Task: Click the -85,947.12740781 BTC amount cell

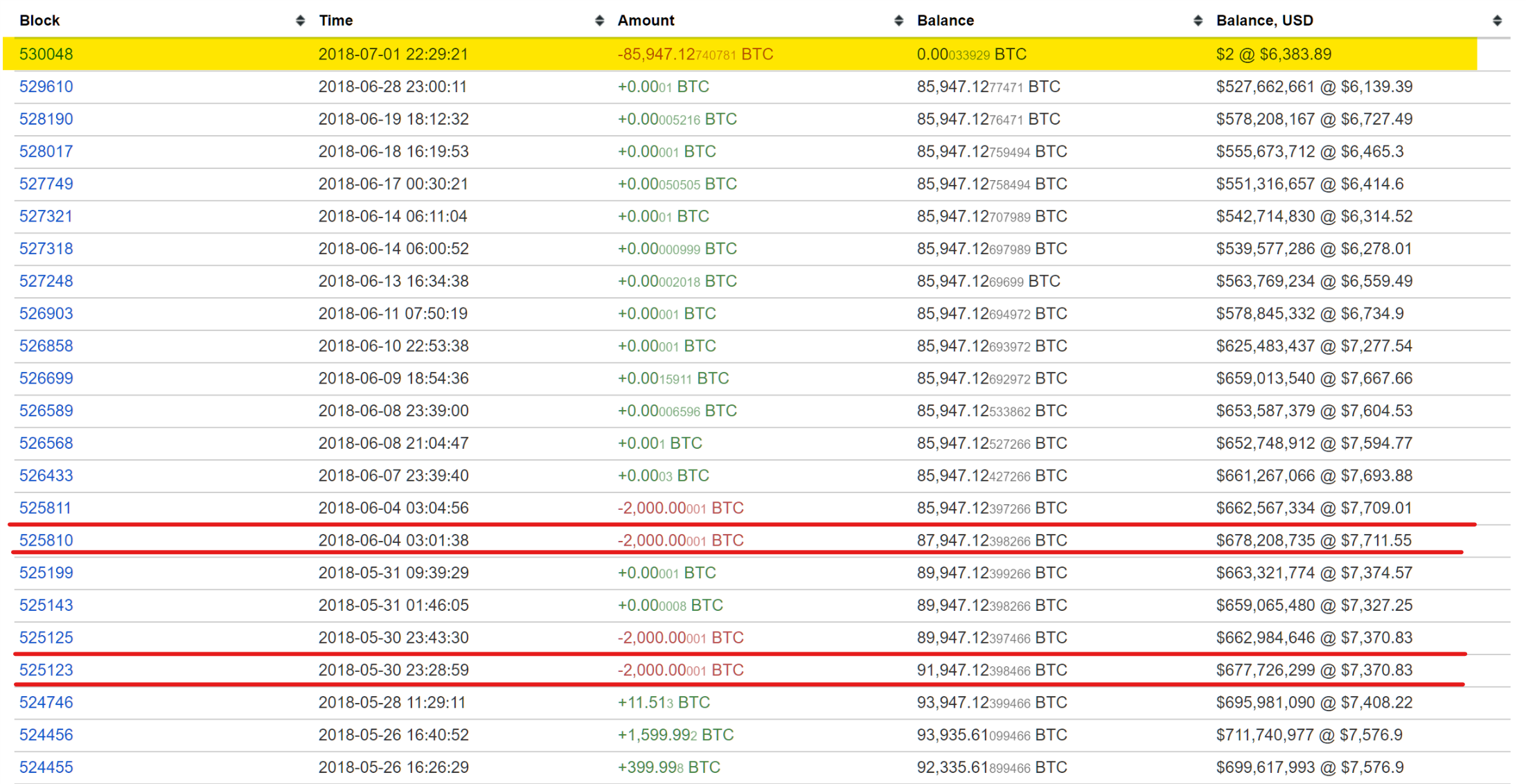Action: pyautogui.click(x=695, y=54)
